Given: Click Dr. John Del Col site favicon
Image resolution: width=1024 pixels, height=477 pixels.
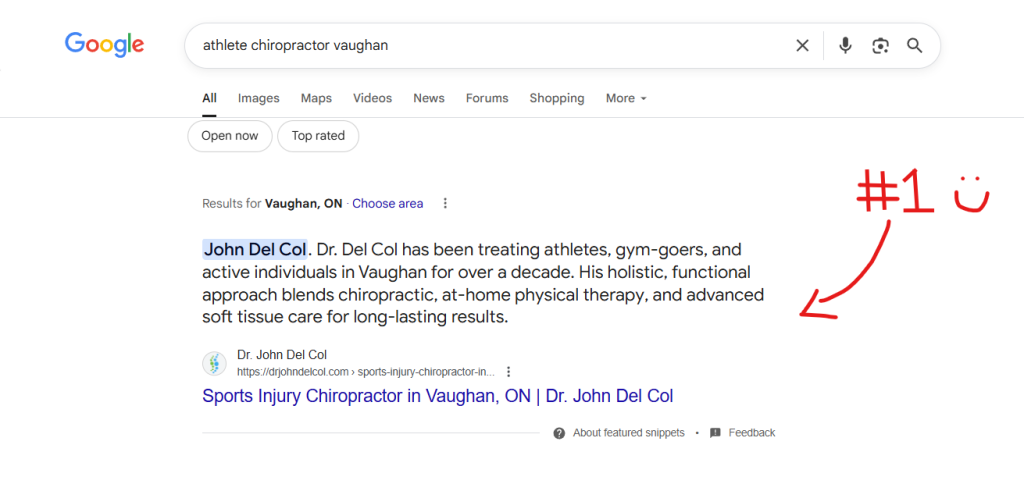Looking at the screenshot, I should click(214, 363).
